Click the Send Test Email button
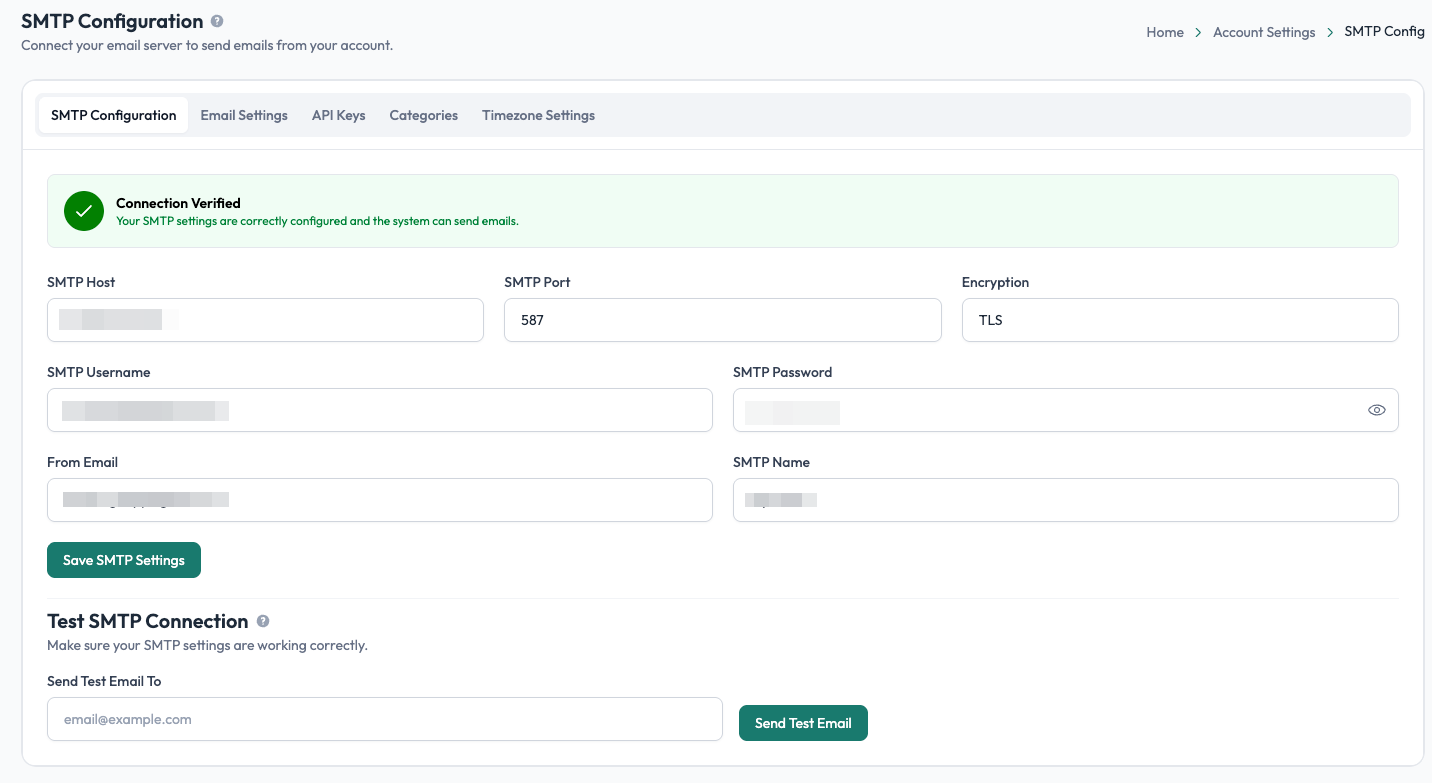Viewport: 1432px width, 783px height. pos(803,723)
